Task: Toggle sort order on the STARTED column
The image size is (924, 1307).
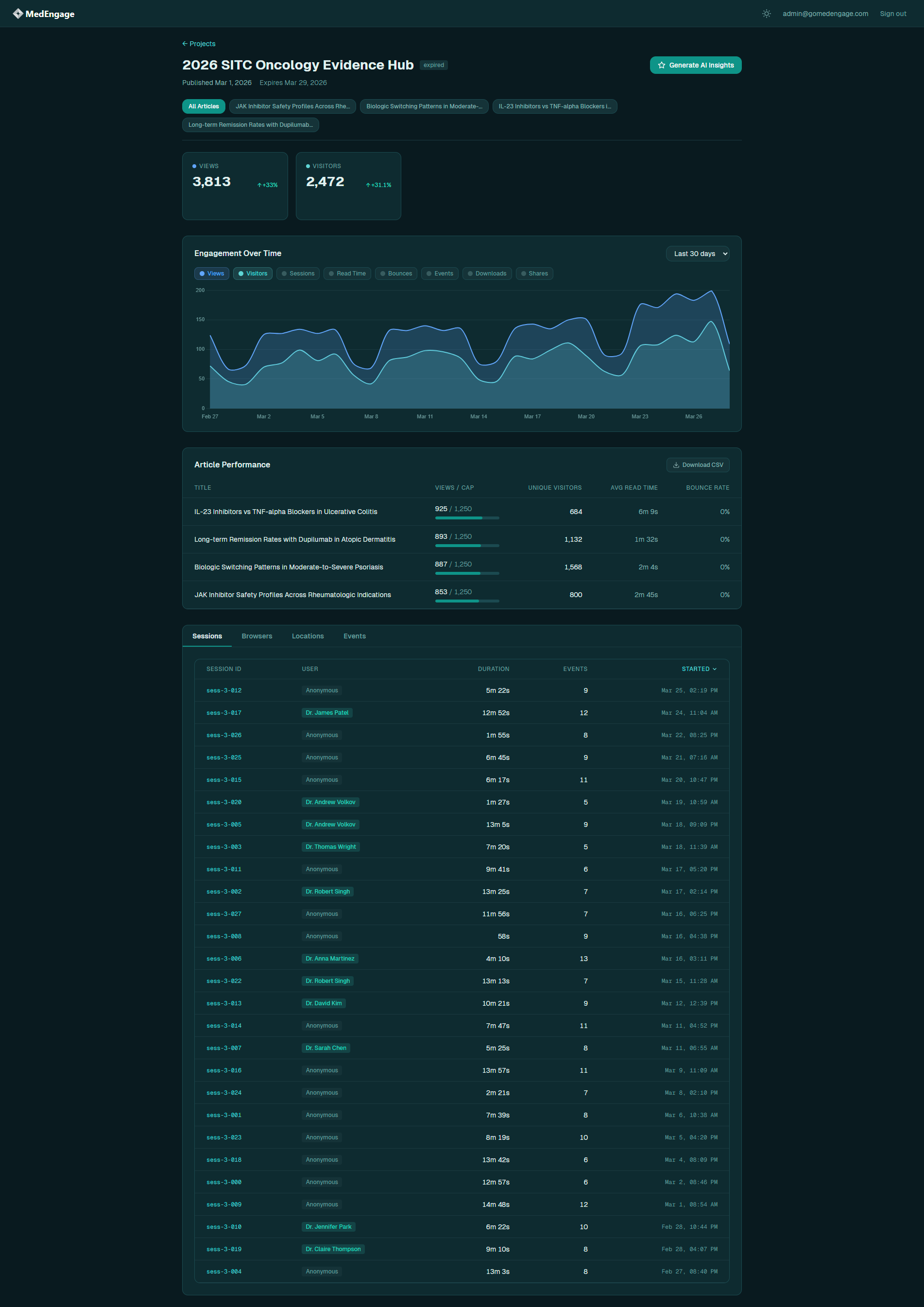Action: tap(699, 669)
